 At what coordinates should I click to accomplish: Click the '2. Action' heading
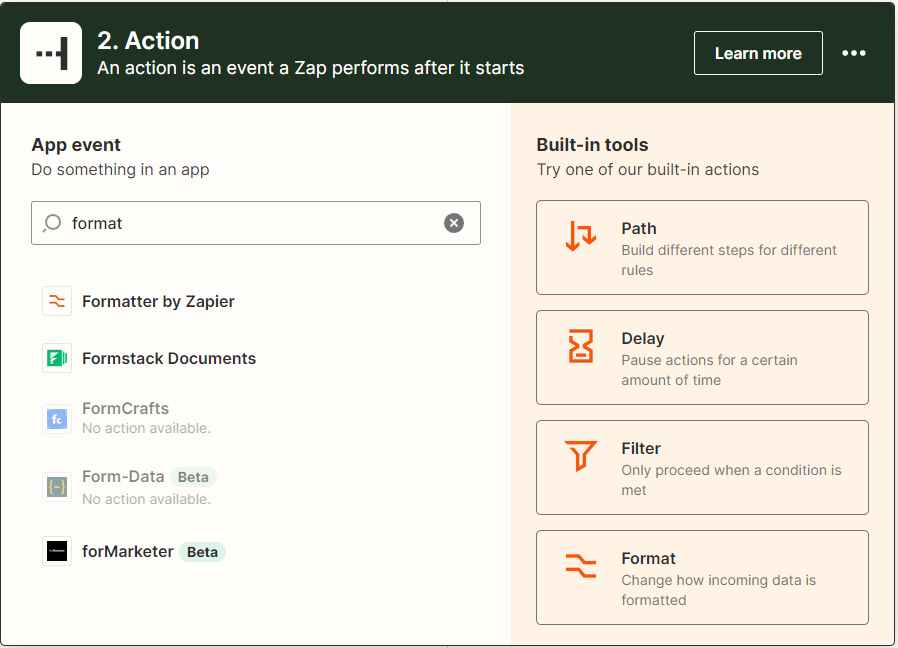[x=148, y=41]
